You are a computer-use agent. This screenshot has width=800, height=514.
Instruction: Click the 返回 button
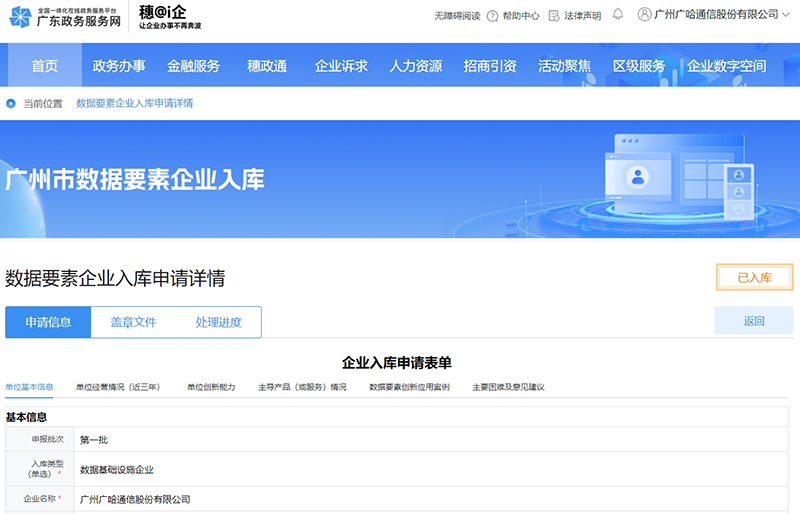753,321
